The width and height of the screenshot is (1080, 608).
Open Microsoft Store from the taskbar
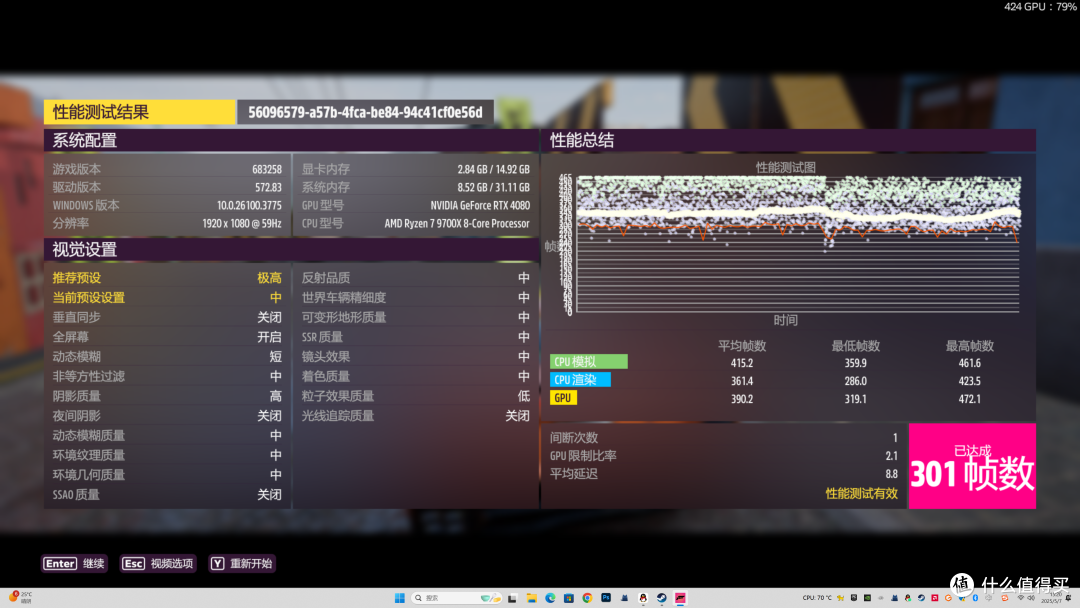(x=568, y=598)
